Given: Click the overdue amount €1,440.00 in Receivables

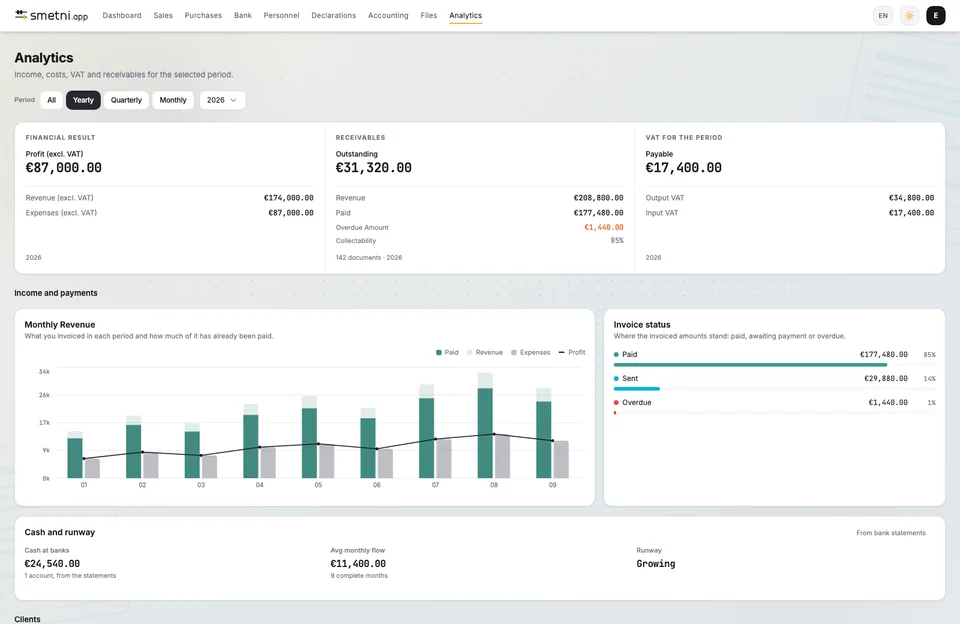Looking at the screenshot, I should click(x=604, y=227).
